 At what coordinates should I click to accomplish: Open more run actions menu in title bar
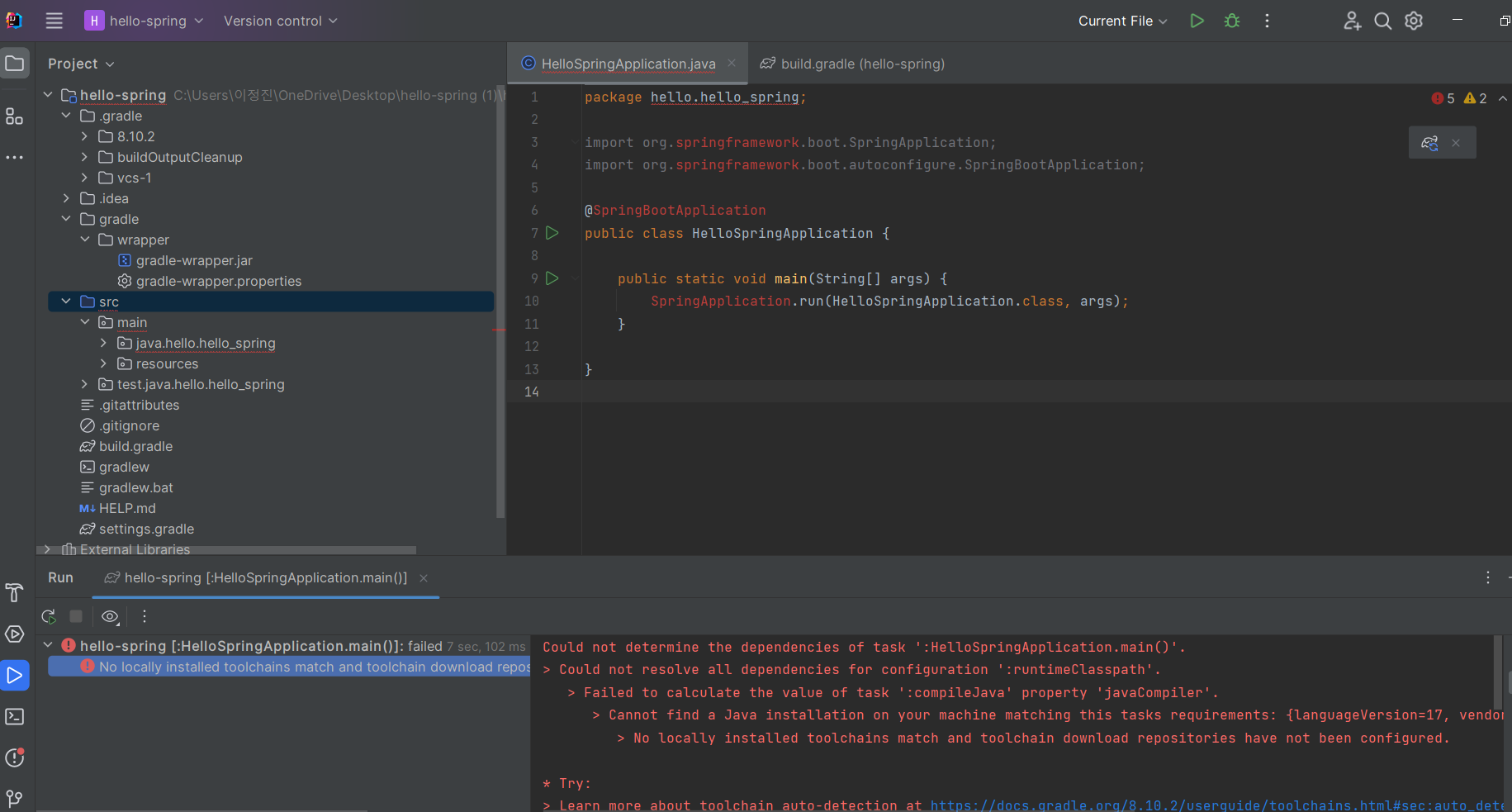pos(1267,21)
